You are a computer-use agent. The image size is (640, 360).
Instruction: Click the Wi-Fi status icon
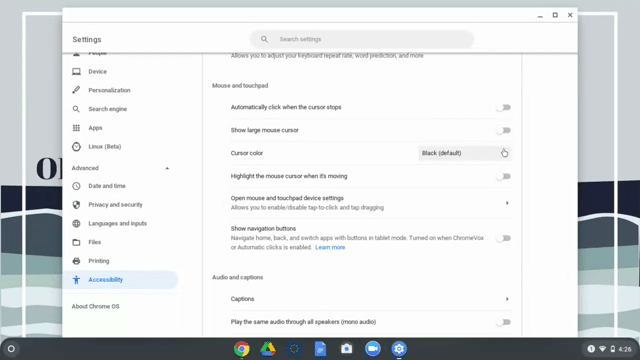[602, 349]
